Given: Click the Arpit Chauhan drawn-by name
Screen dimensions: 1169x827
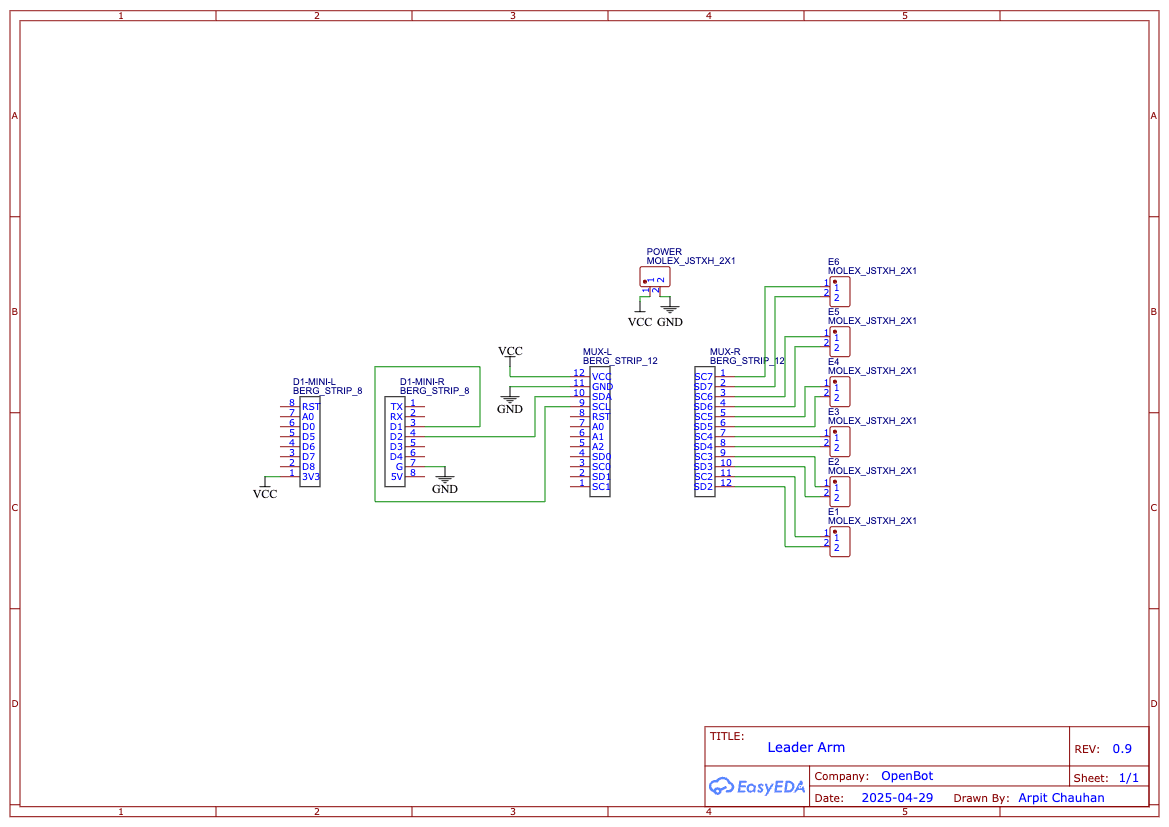Looking at the screenshot, I should pos(1061,797).
